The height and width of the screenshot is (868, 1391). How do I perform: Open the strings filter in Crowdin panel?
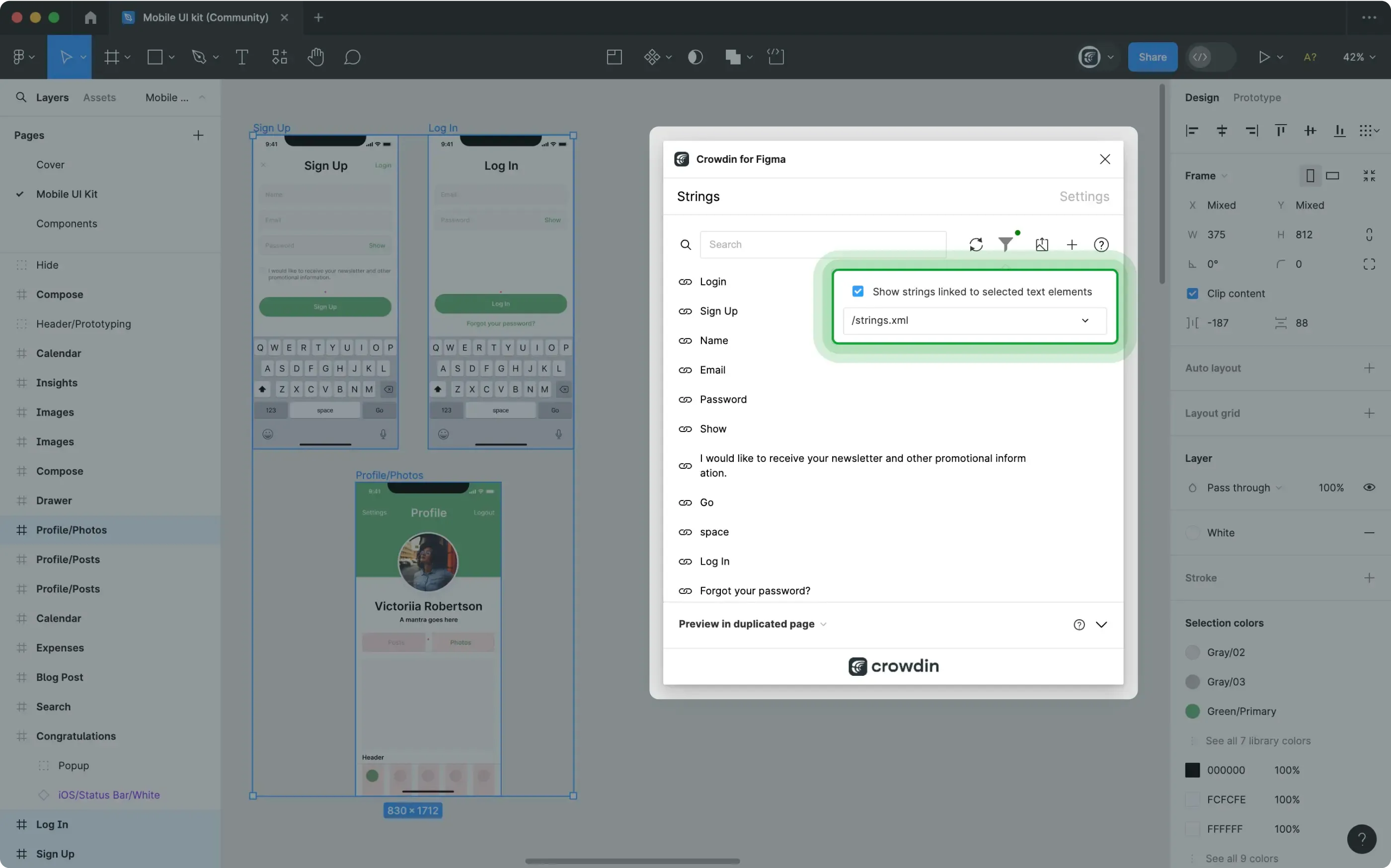(x=1006, y=244)
